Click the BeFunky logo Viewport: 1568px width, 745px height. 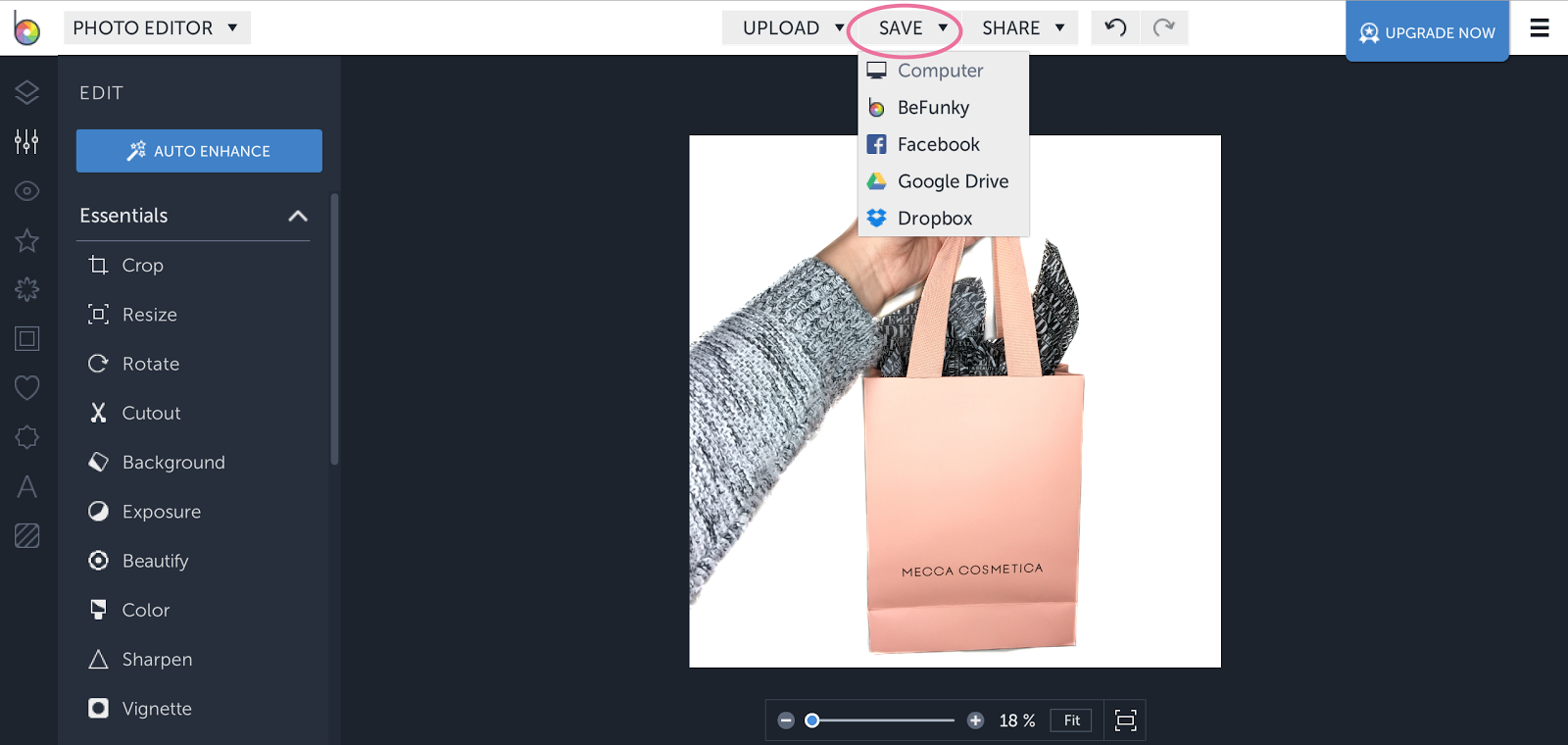click(x=26, y=28)
